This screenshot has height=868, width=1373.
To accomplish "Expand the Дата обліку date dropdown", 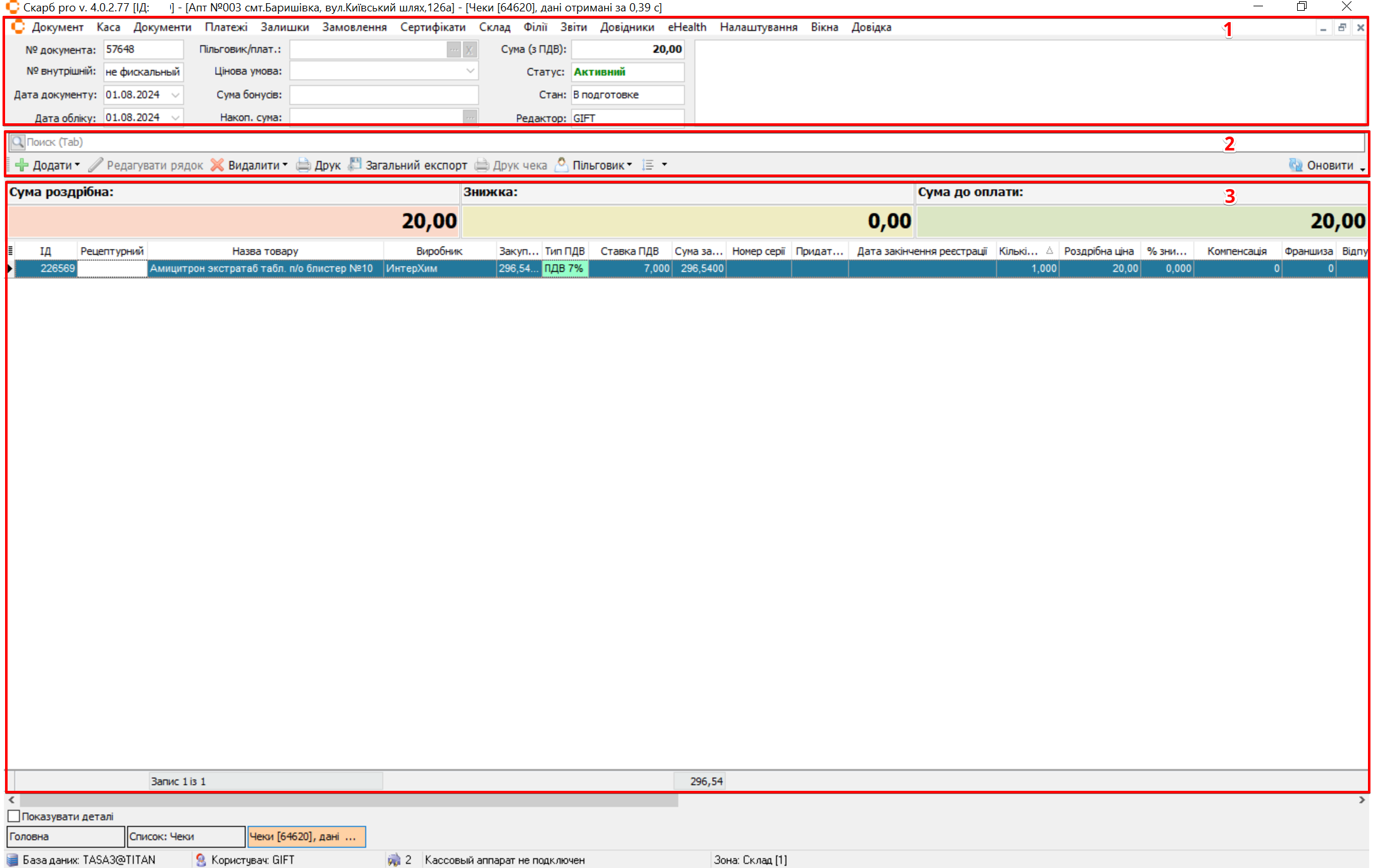I will (175, 118).
